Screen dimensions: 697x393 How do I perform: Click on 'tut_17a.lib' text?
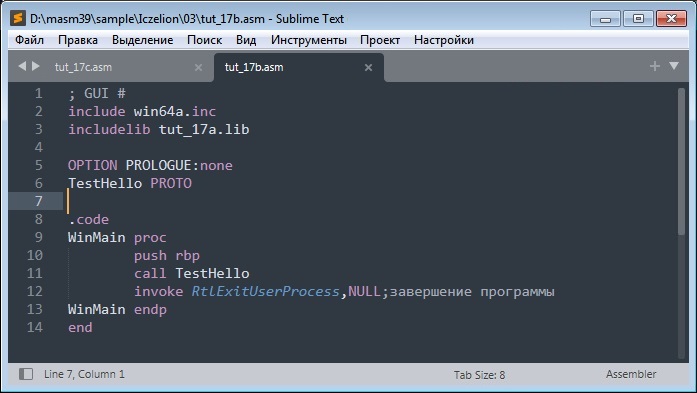pyautogui.click(x=204, y=129)
